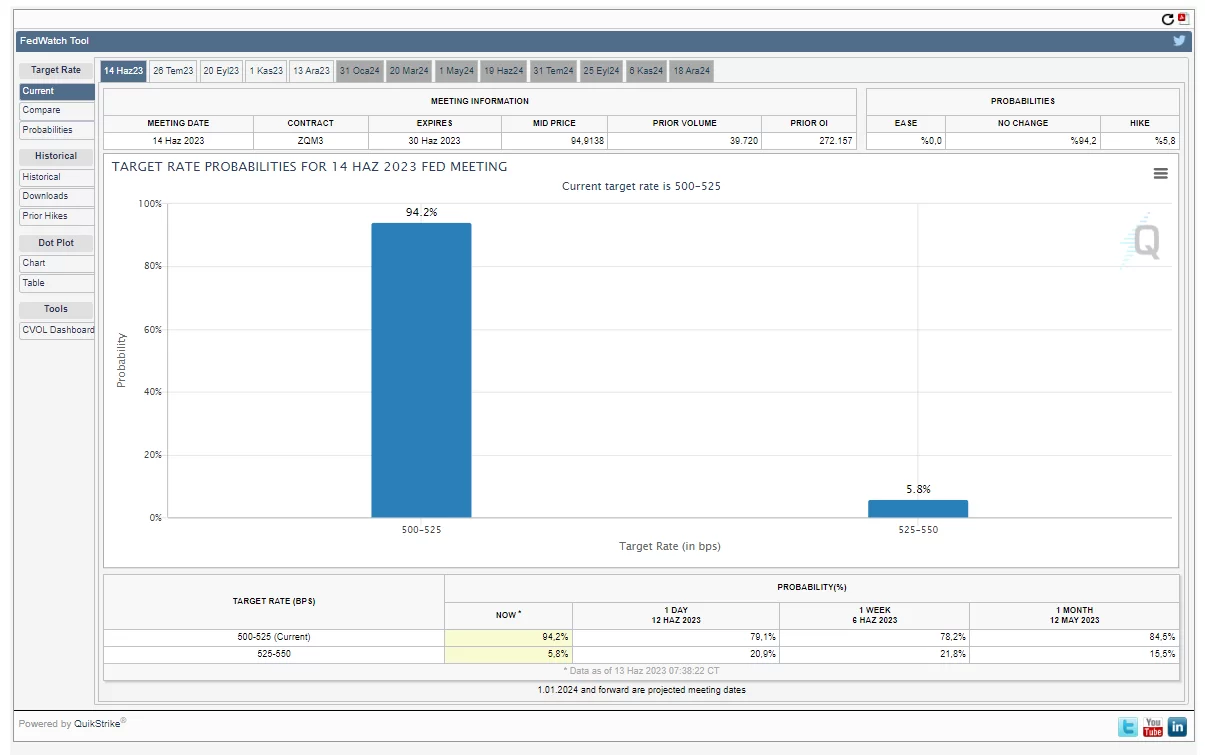The height and width of the screenshot is (755, 1205).
Task: Click the hike probability %5,8 cell
Action: pyautogui.click(x=1140, y=141)
